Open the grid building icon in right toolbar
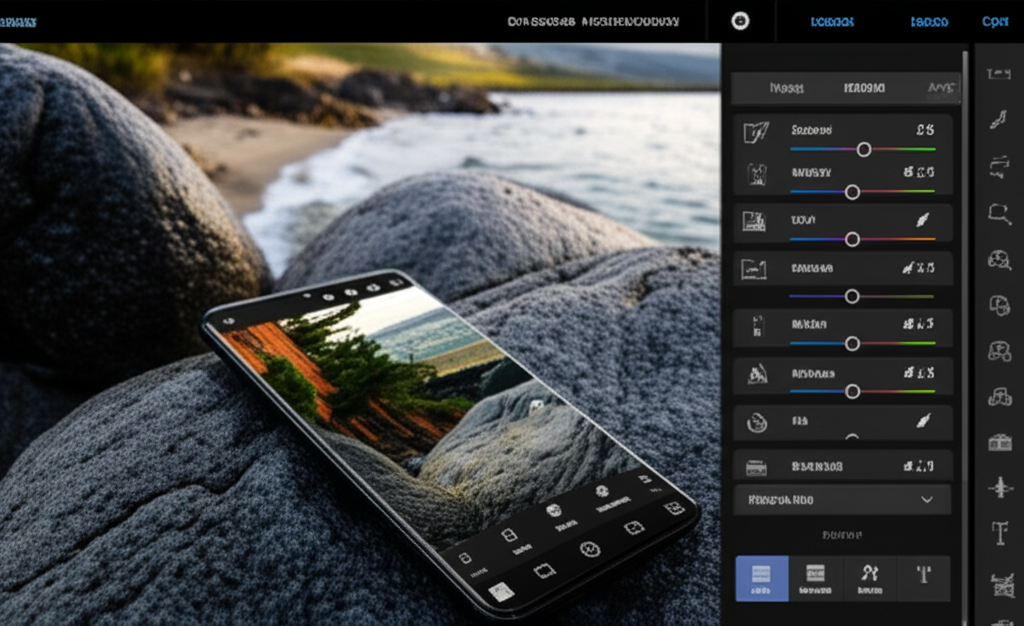Image resolution: width=1024 pixels, height=626 pixels. point(1000,443)
